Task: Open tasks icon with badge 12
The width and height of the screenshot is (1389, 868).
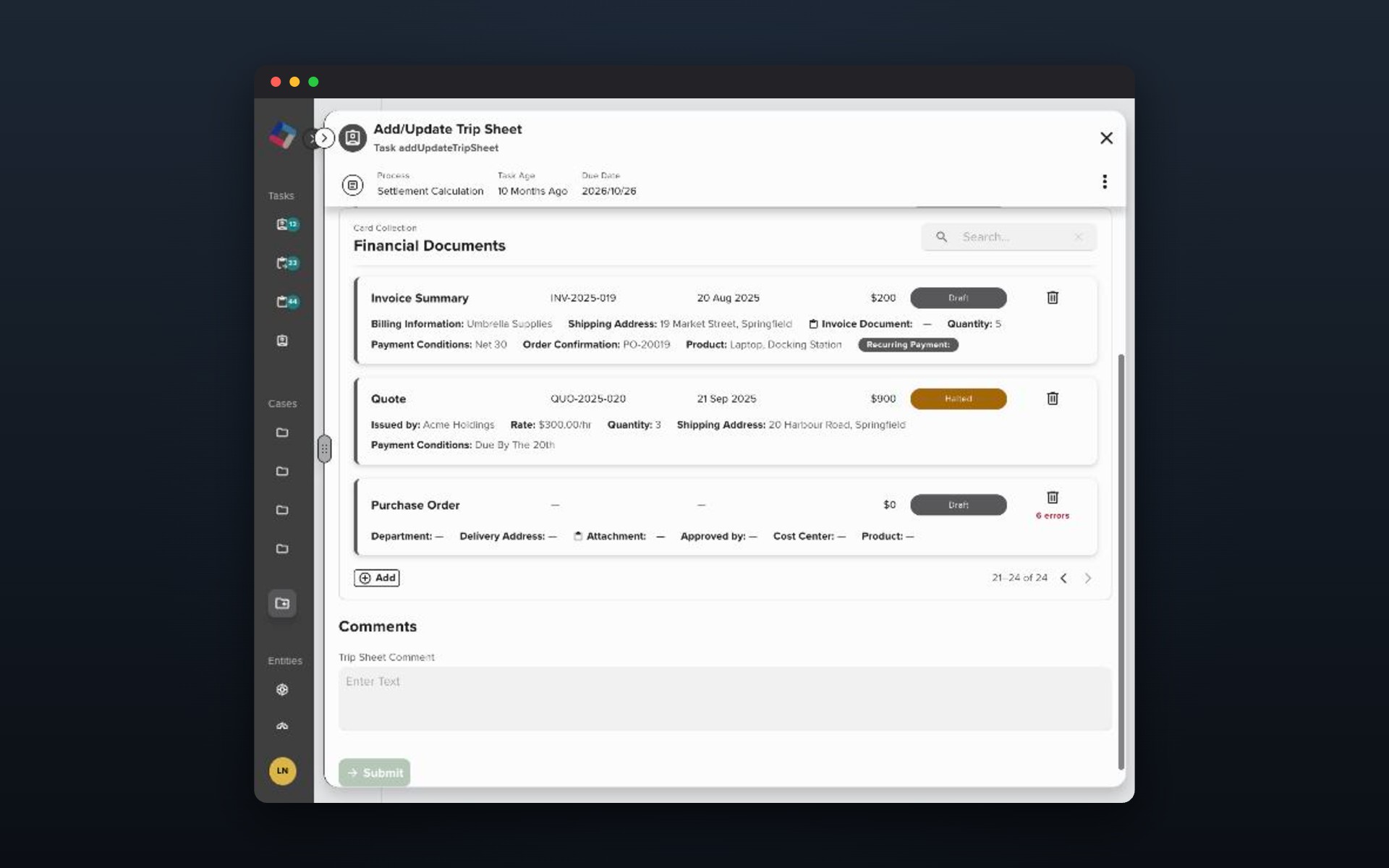Action: pos(287,224)
